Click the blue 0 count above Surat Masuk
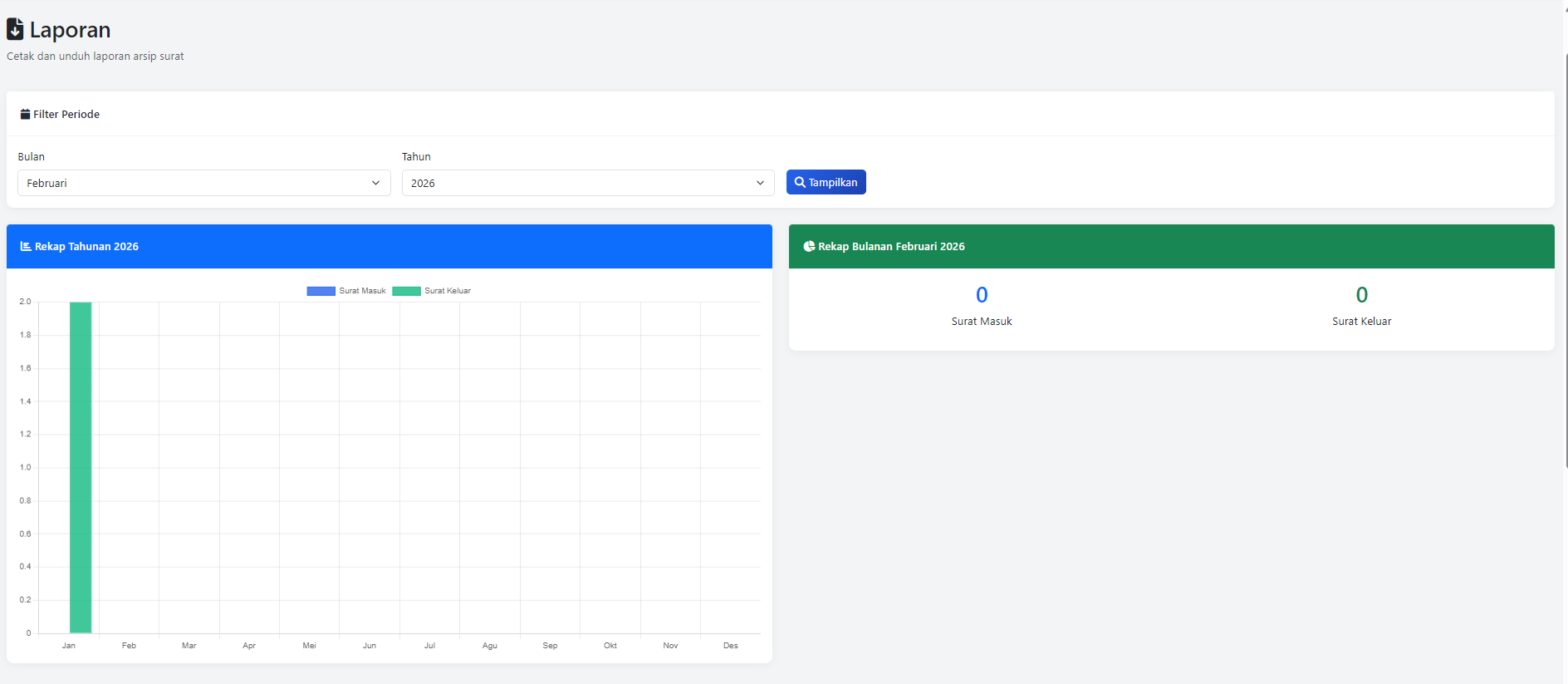This screenshot has height=684, width=1568. point(982,295)
